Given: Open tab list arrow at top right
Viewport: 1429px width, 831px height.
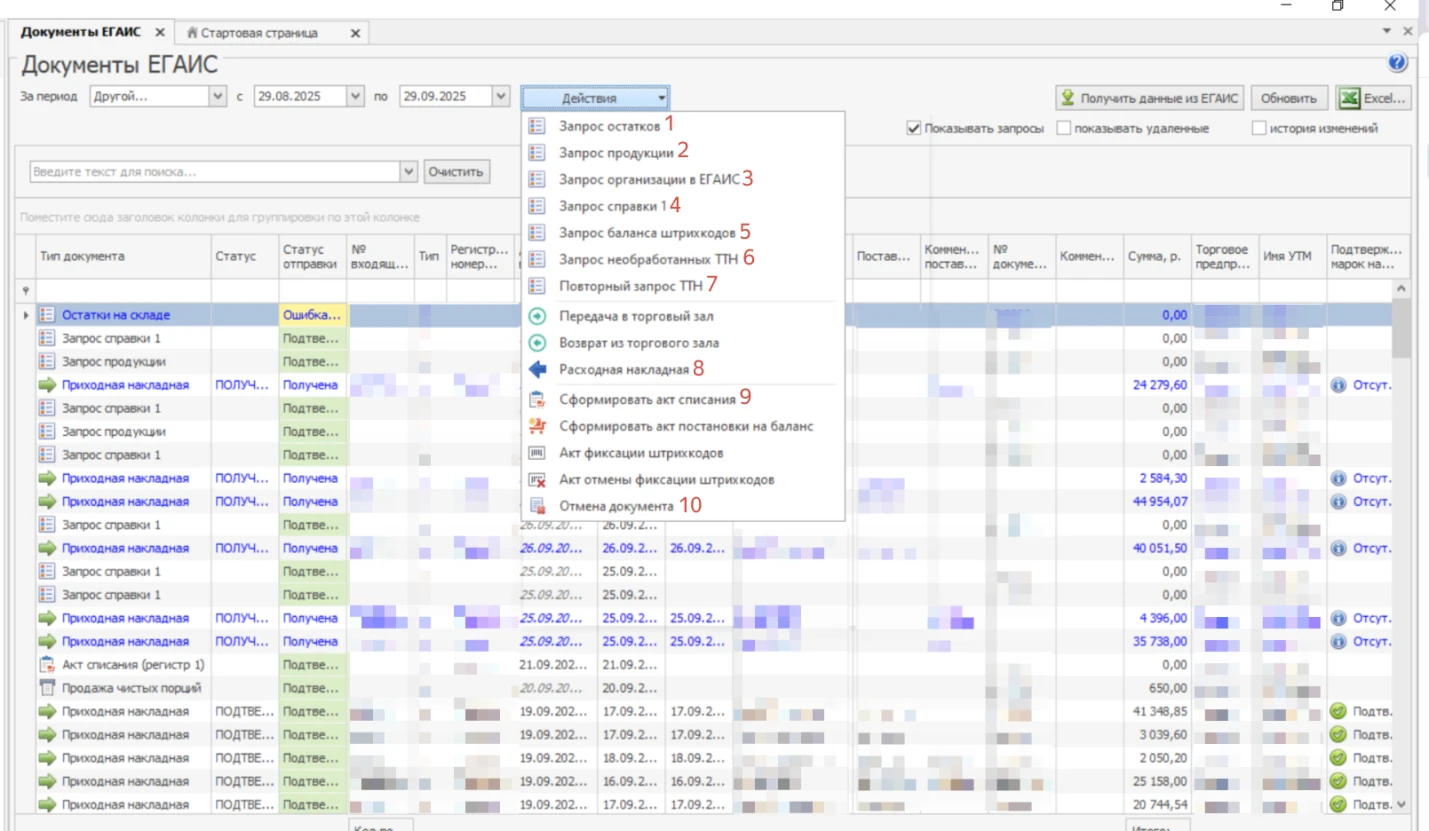Looking at the screenshot, I should coord(1387,32).
